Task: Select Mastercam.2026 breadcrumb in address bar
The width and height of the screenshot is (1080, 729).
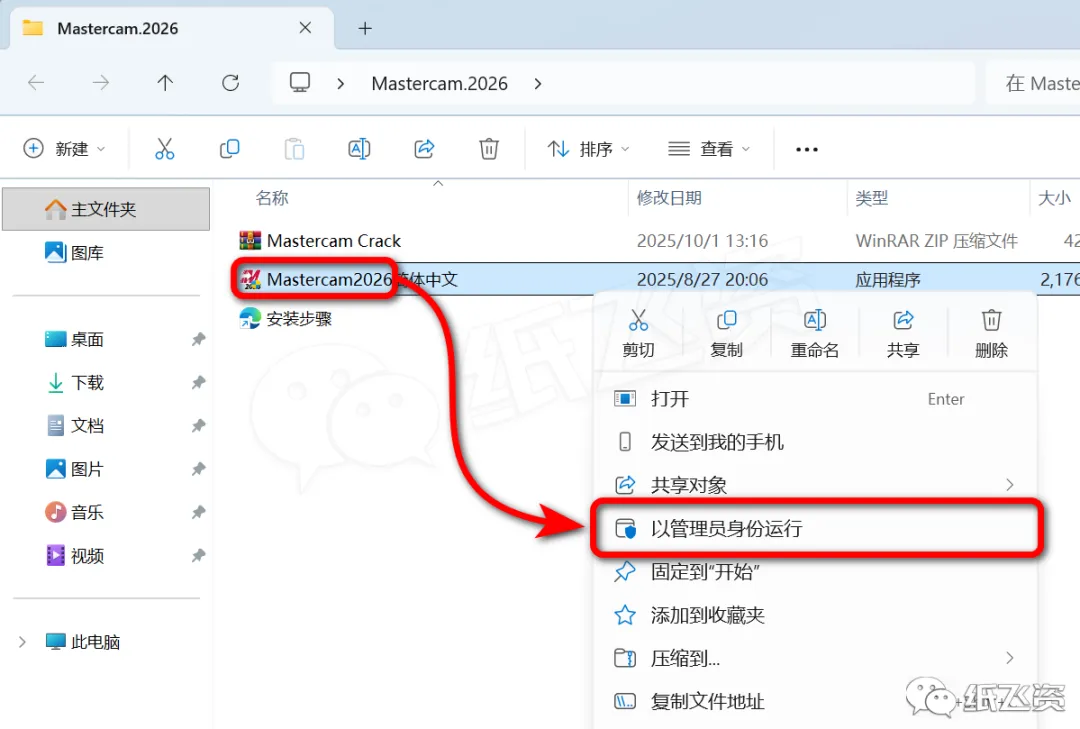Action: pos(439,83)
